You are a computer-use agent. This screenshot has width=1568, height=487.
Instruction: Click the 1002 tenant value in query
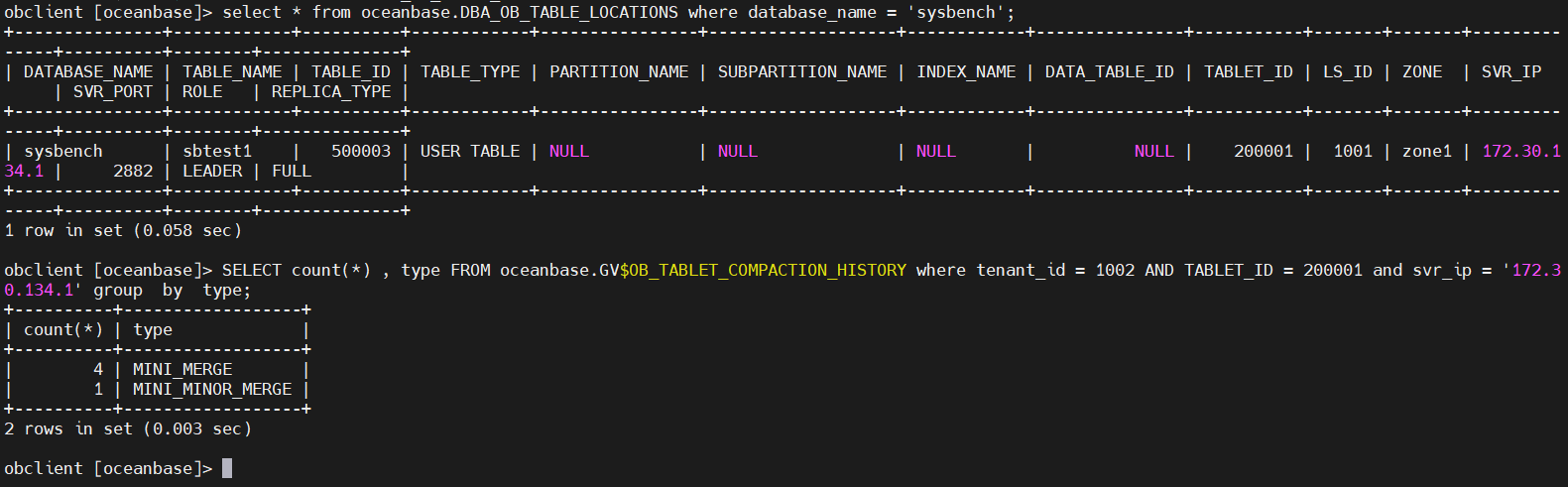tap(1115, 270)
